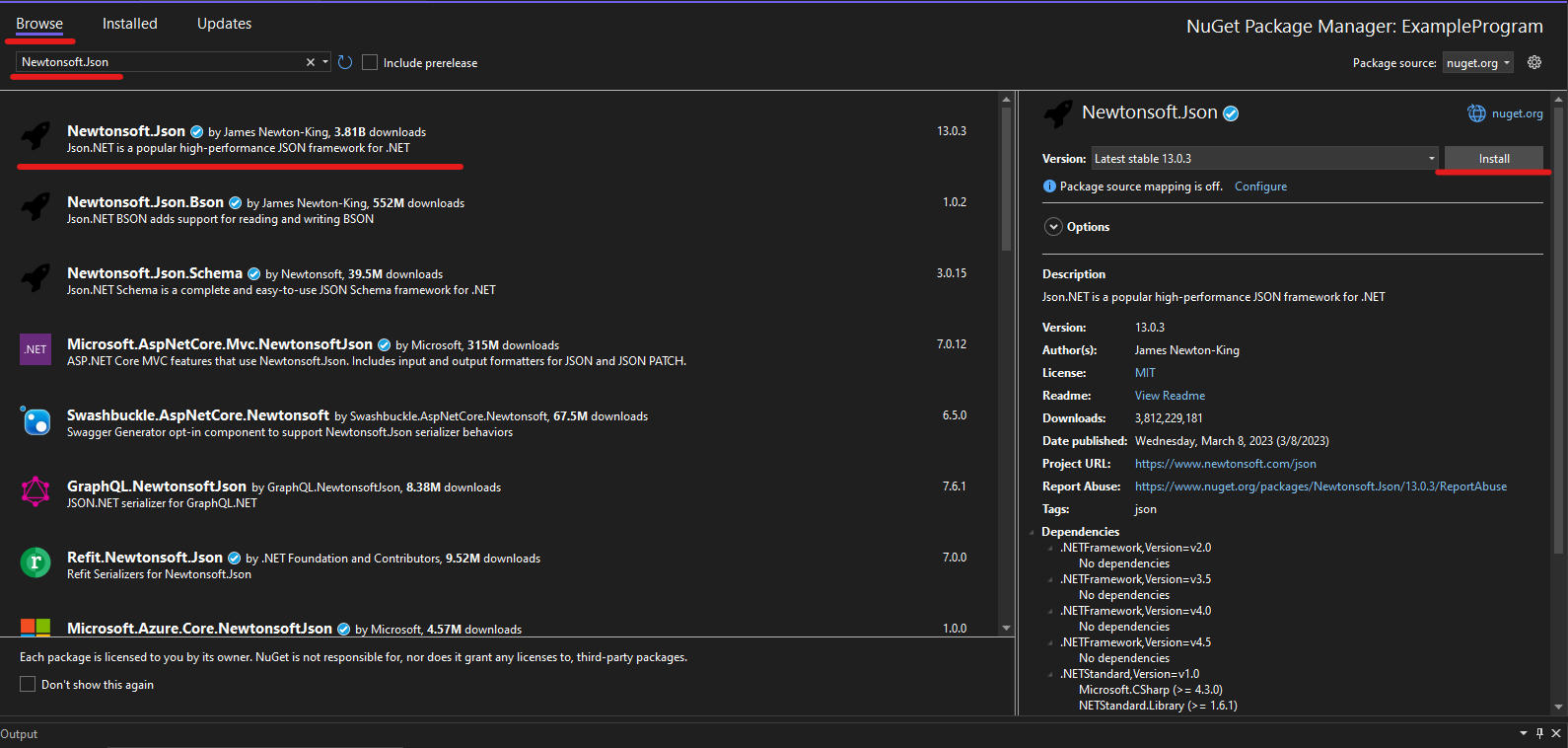Expand the Options section
This screenshot has height=748, width=1568.
(x=1053, y=227)
